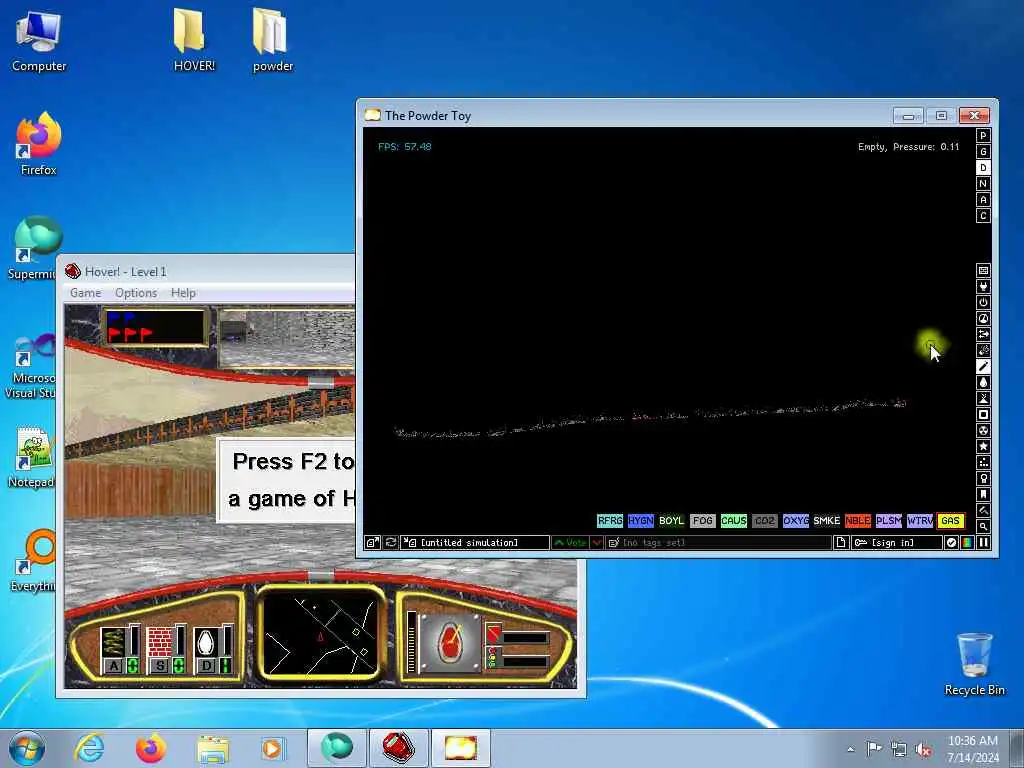Open the Walls category in Powder Toy sidebar
The width and height of the screenshot is (1024, 768).
(x=983, y=270)
